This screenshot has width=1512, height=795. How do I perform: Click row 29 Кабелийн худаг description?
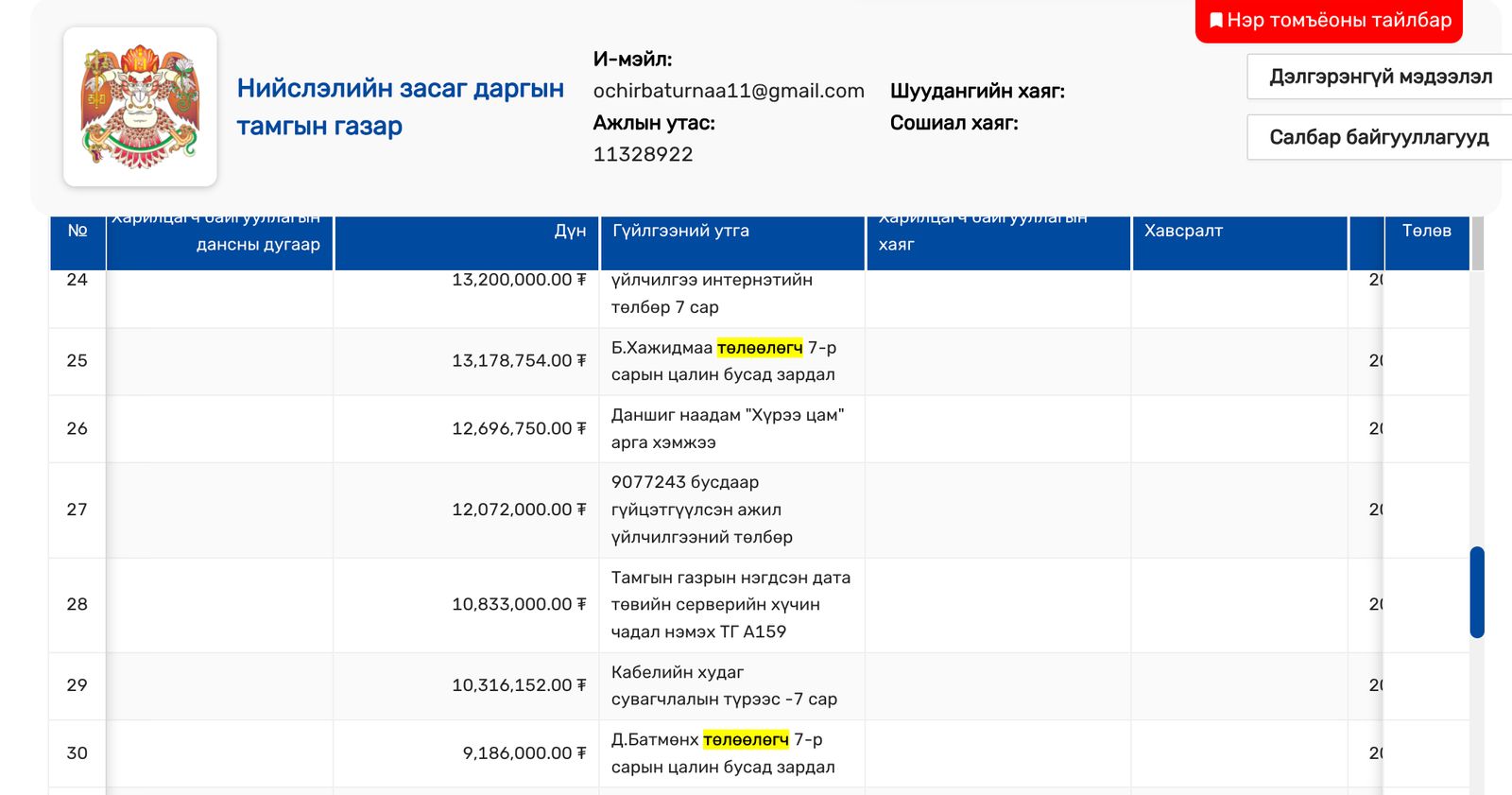coord(724,685)
